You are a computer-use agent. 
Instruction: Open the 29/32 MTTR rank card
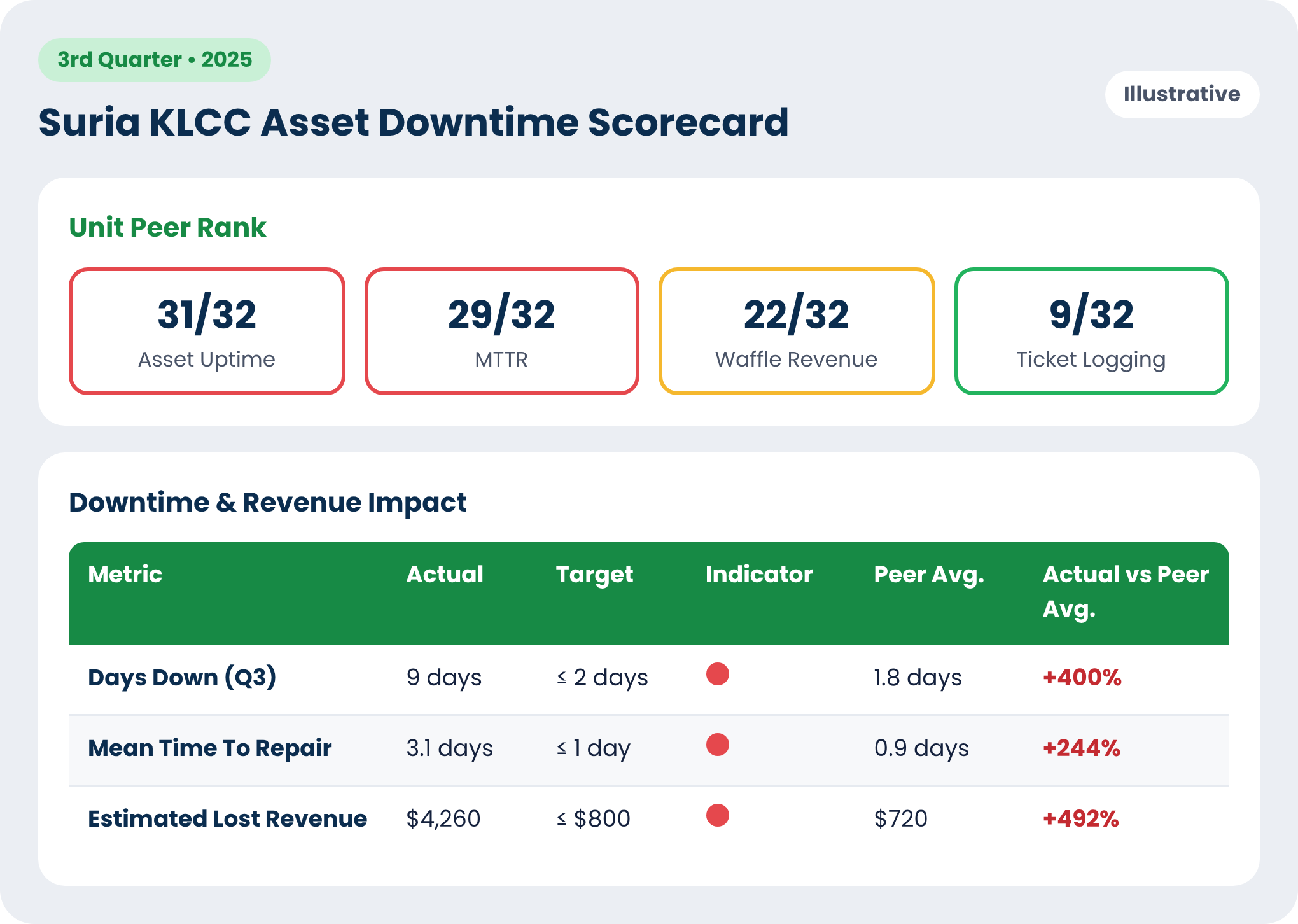click(501, 331)
